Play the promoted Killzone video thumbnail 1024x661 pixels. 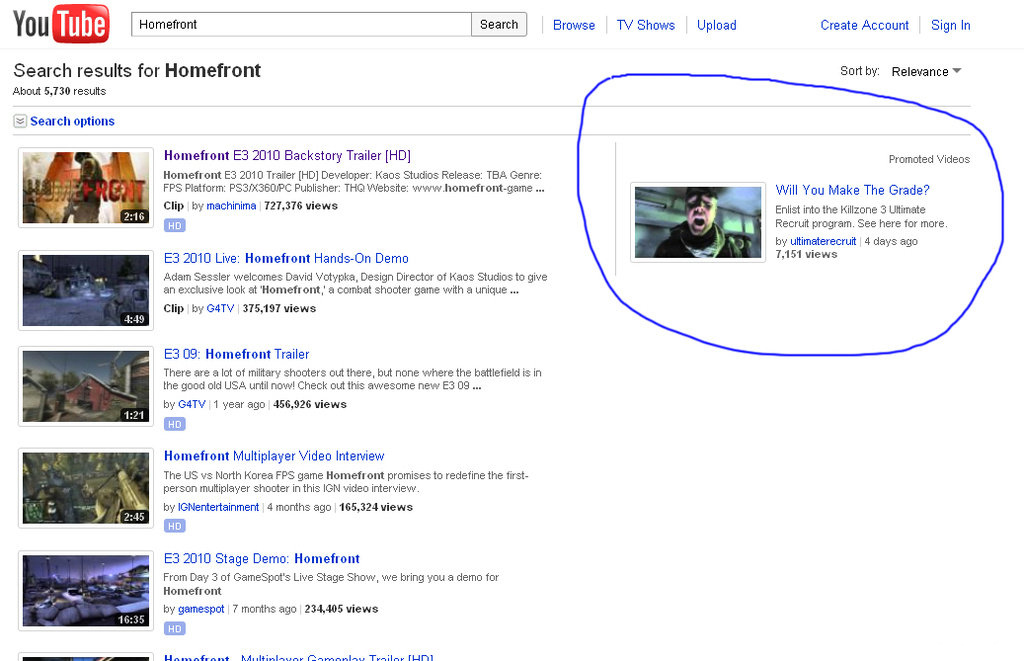point(698,222)
